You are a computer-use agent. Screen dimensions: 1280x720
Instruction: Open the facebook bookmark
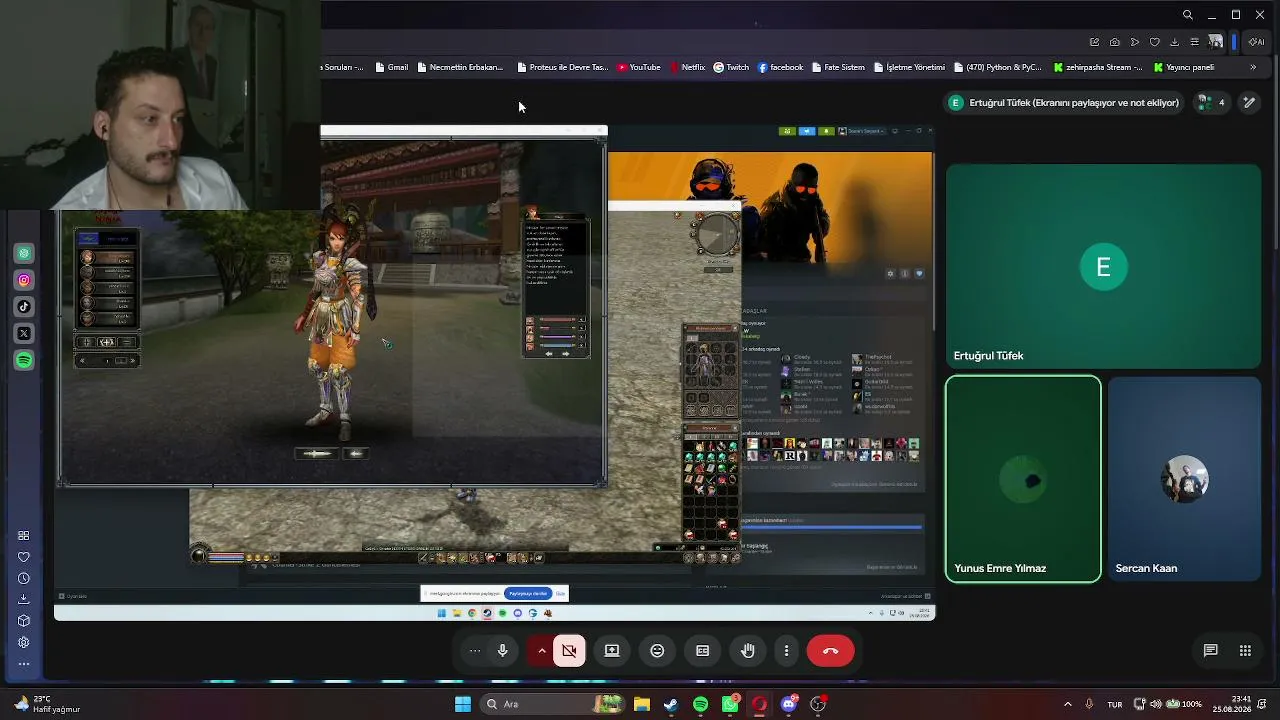pyautogui.click(x=780, y=67)
